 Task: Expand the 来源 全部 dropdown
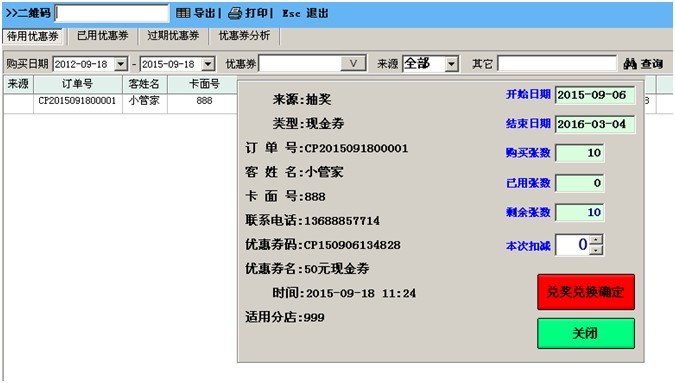pos(451,64)
